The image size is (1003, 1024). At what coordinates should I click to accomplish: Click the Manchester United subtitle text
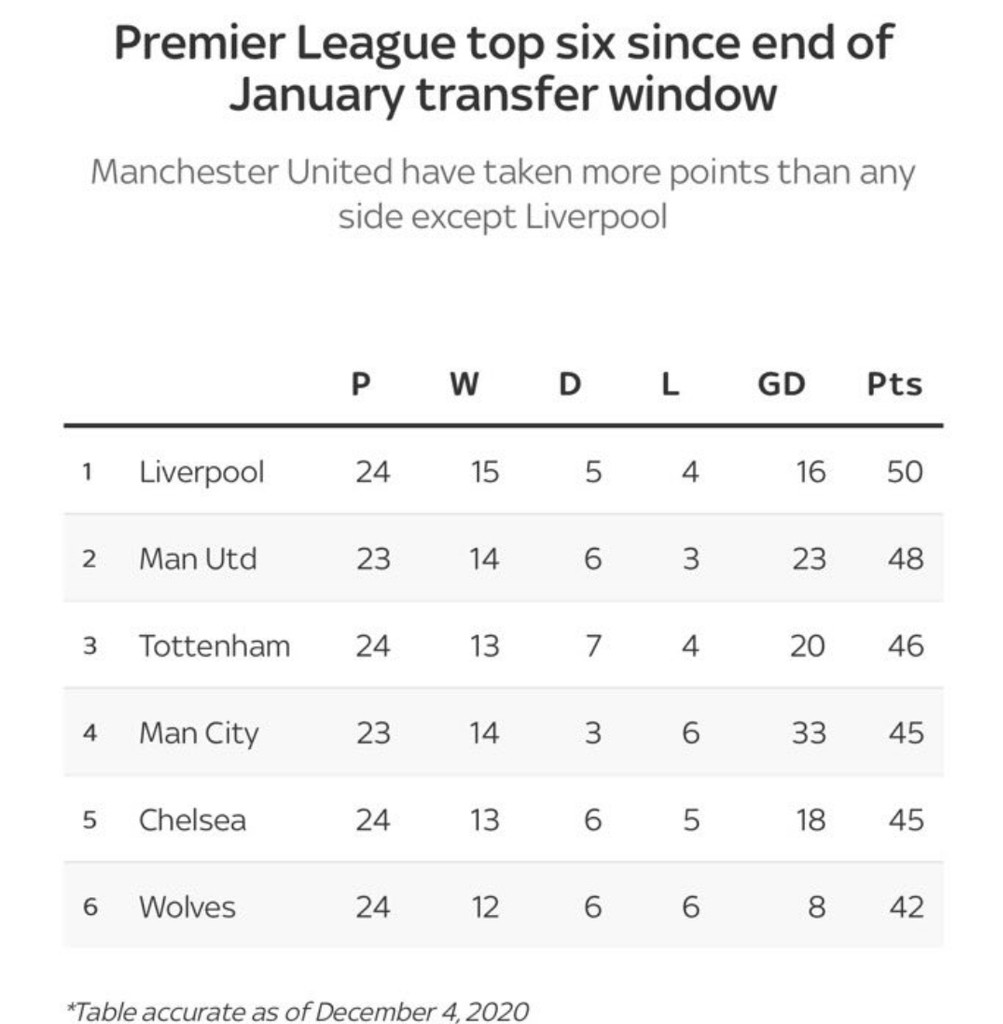pos(502,194)
